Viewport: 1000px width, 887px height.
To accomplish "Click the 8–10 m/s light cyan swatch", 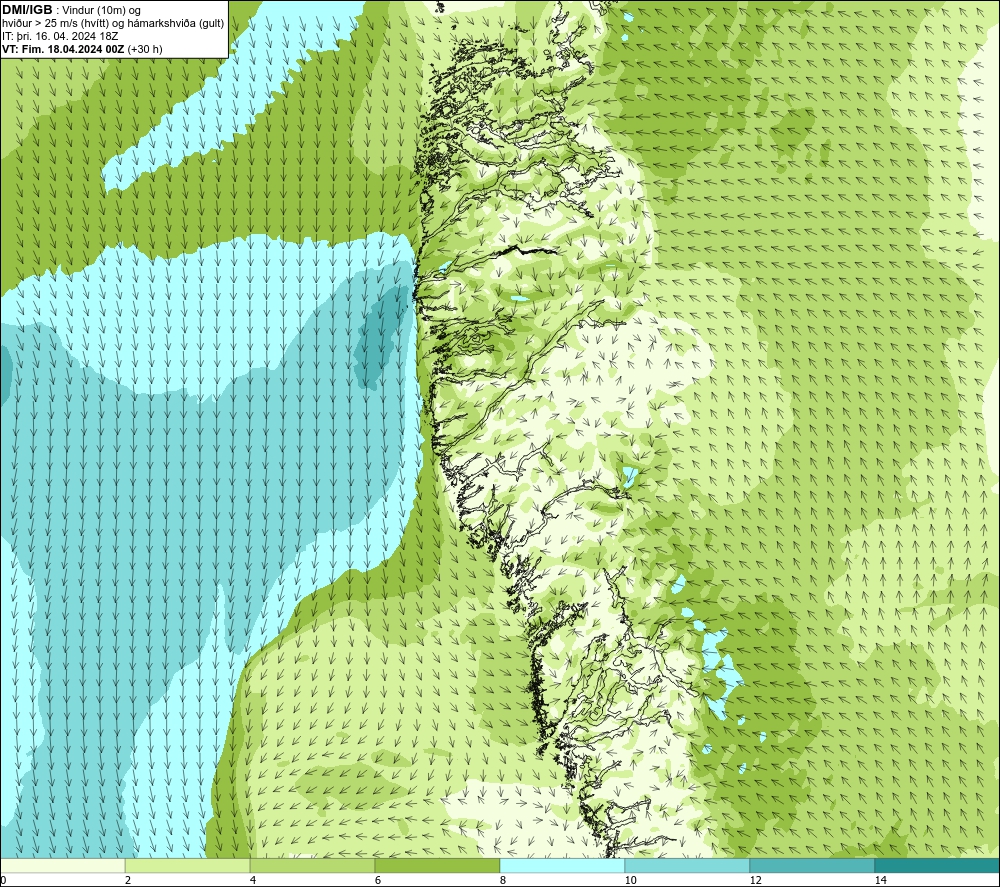I will [x=562, y=866].
